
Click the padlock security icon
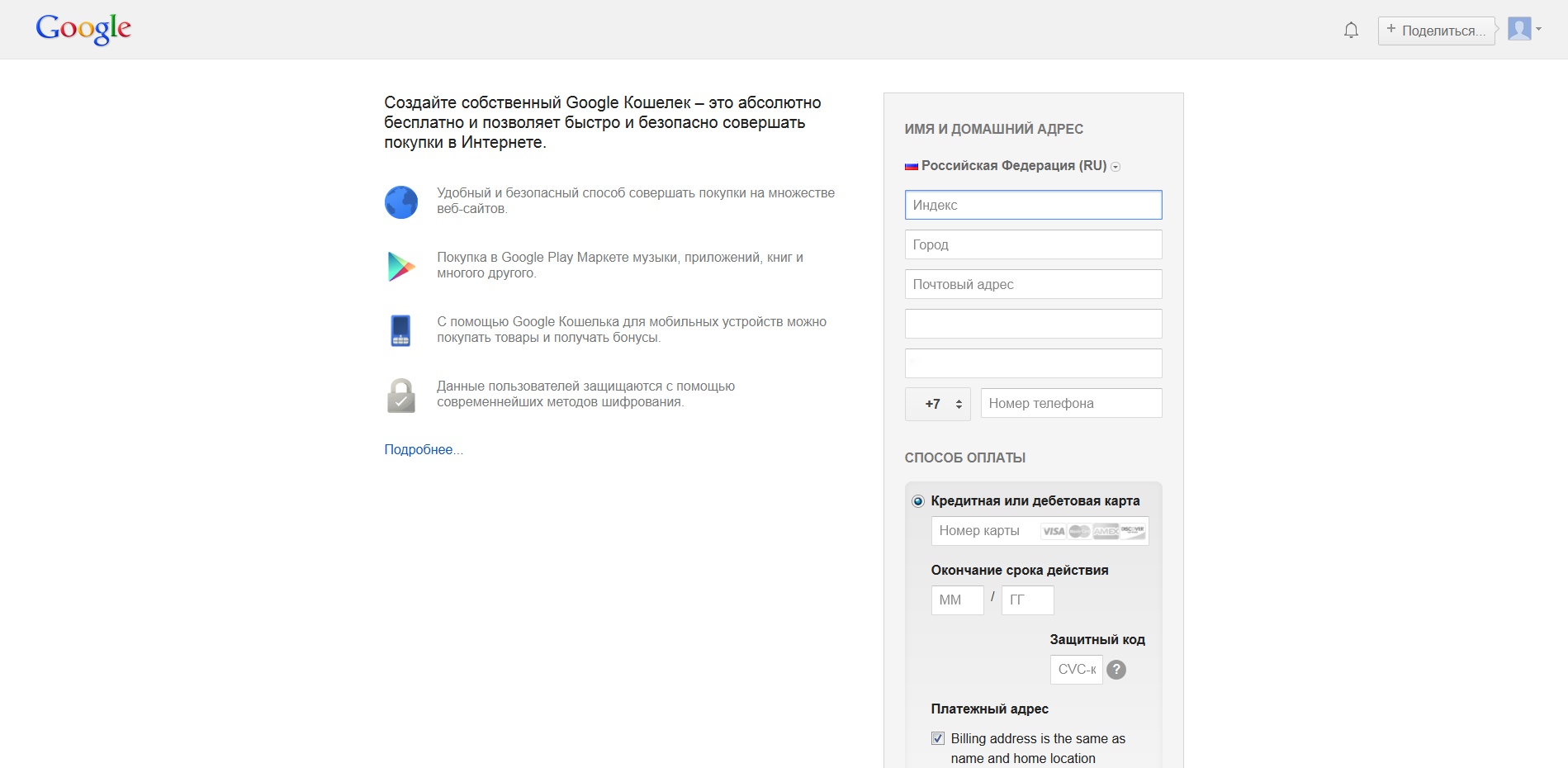point(401,396)
